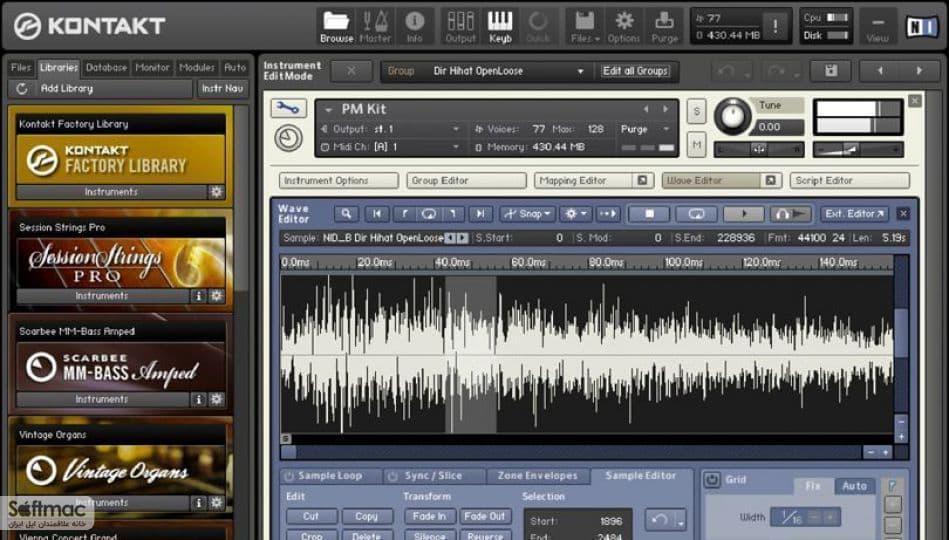Open Scarbee MM-Bass Amped gear settings

tap(216, 400)
